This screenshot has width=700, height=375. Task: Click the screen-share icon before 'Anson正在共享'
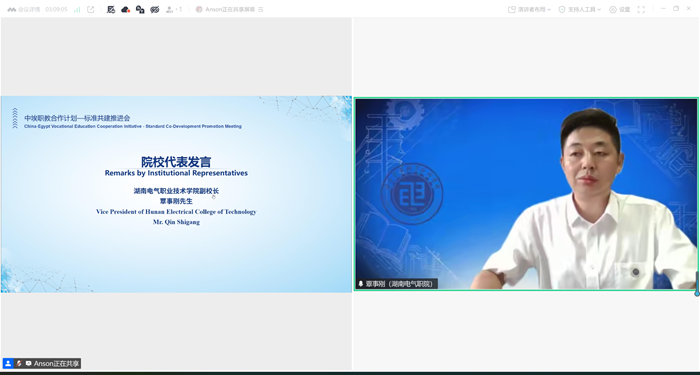point(29,363)
